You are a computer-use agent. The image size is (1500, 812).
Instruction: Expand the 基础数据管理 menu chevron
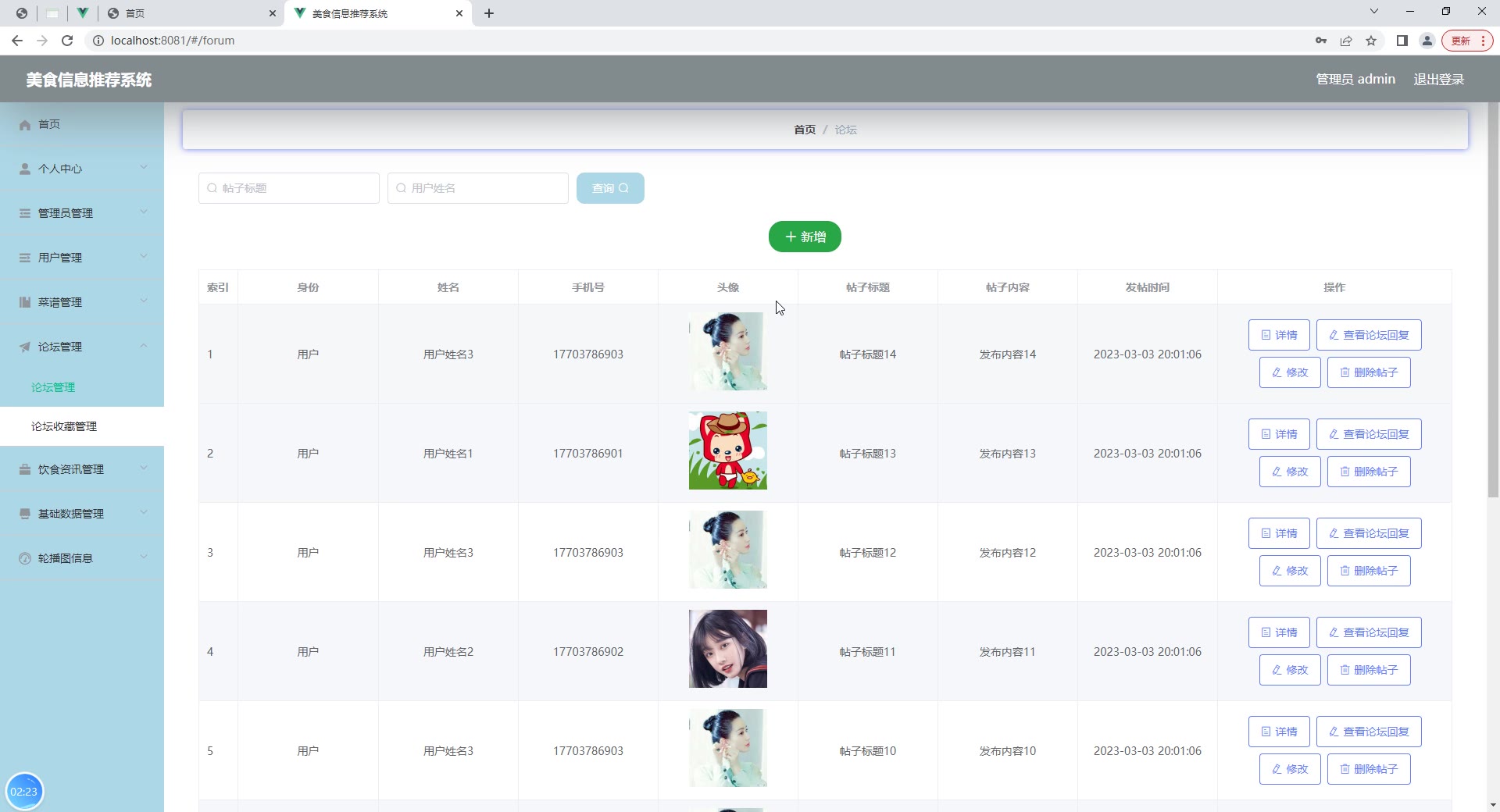(144, 512)
